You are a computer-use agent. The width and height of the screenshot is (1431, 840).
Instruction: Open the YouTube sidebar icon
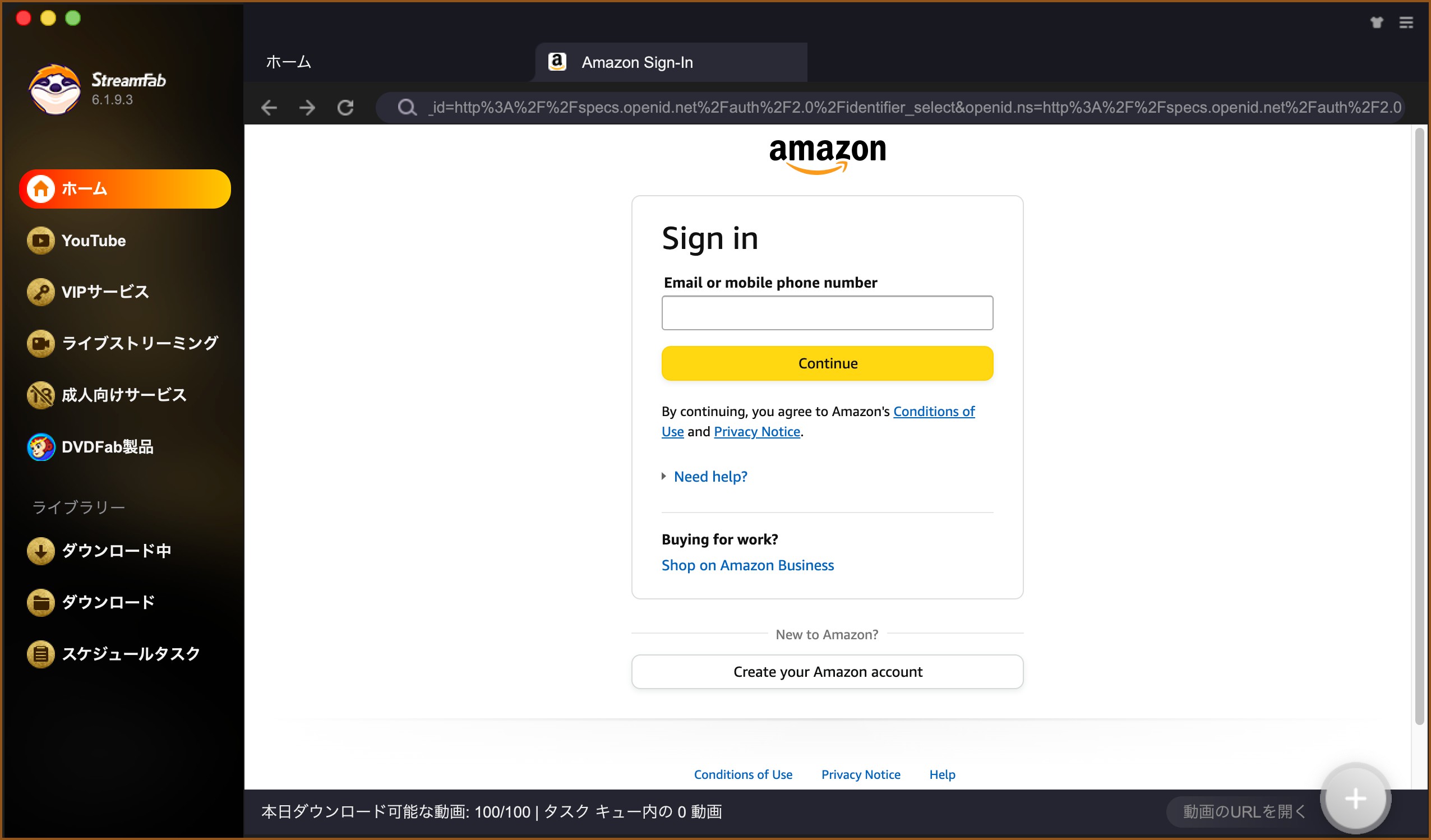tap(40, 240)
